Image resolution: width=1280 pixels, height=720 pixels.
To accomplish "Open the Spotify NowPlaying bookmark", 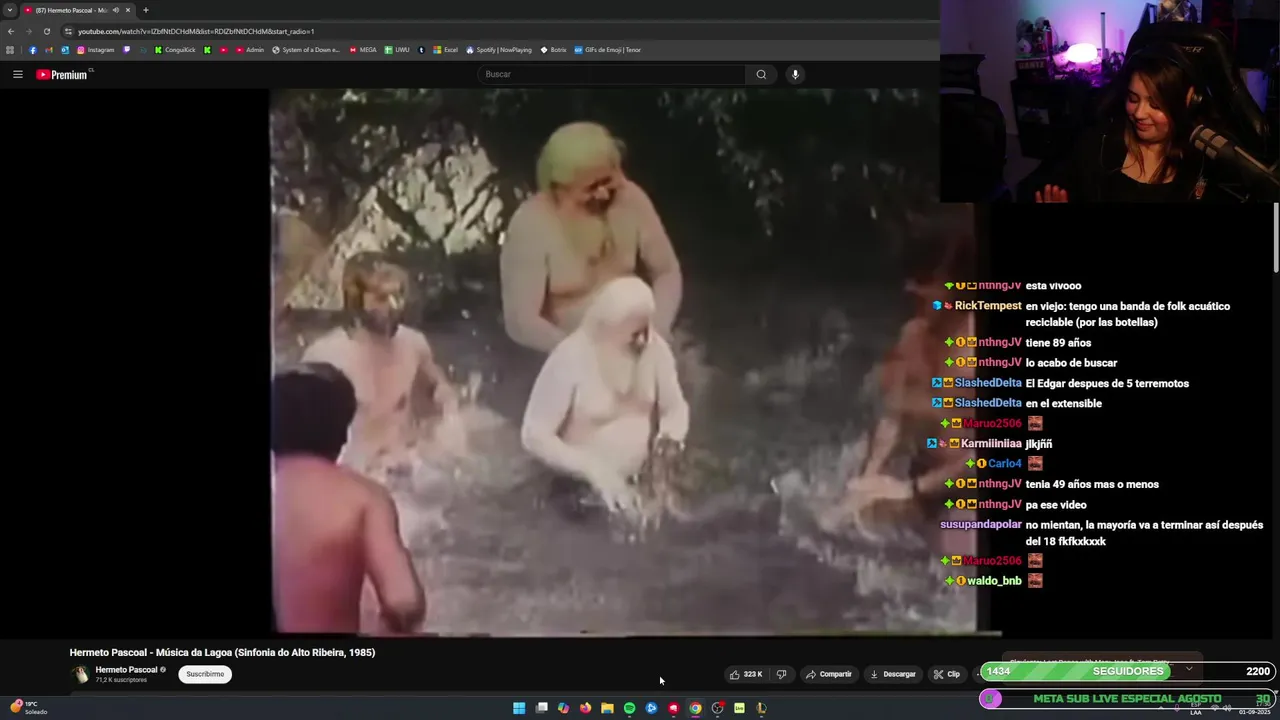I will (x=499, y=50).
